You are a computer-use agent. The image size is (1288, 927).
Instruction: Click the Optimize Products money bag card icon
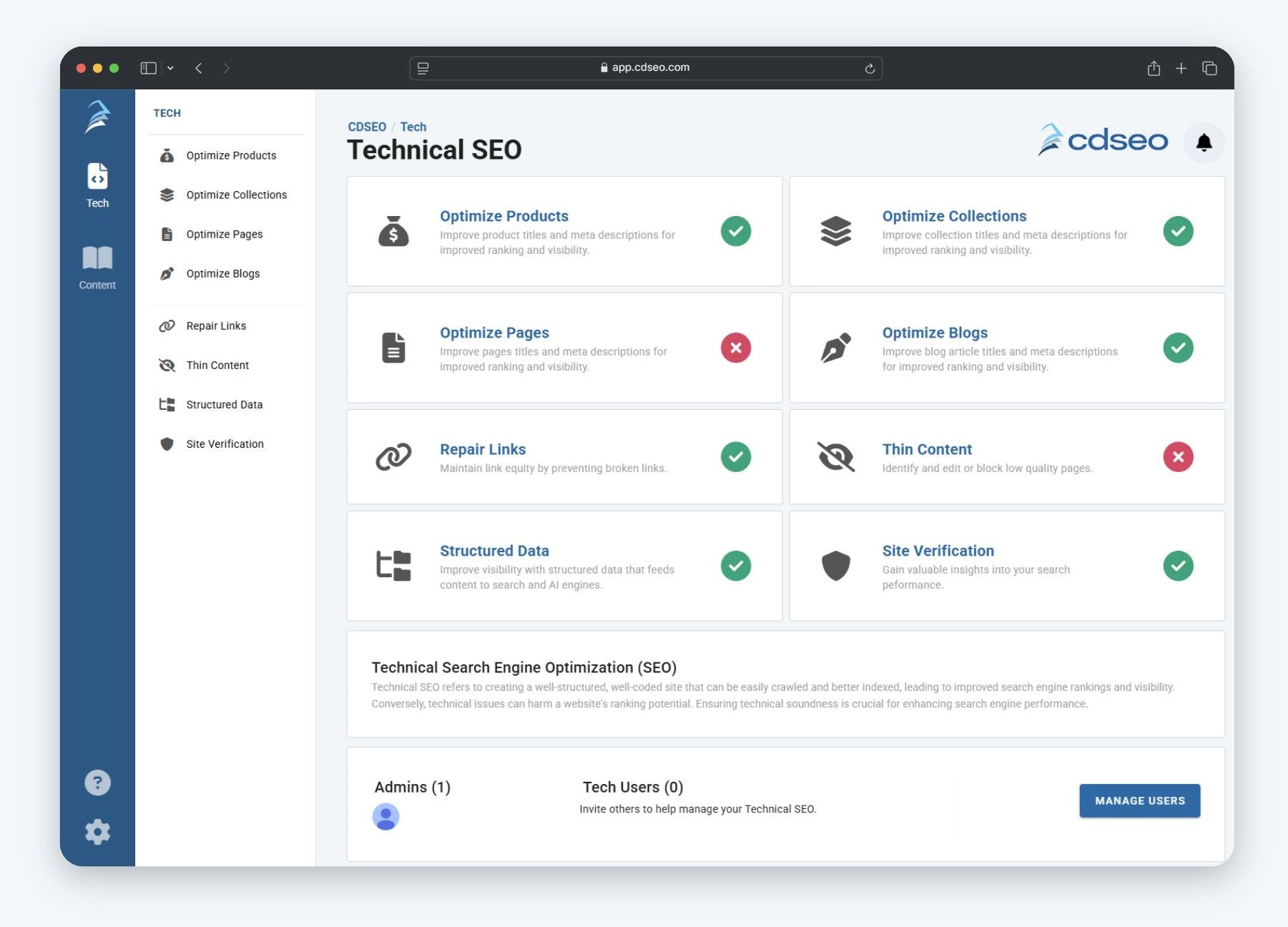click(393, 232)
